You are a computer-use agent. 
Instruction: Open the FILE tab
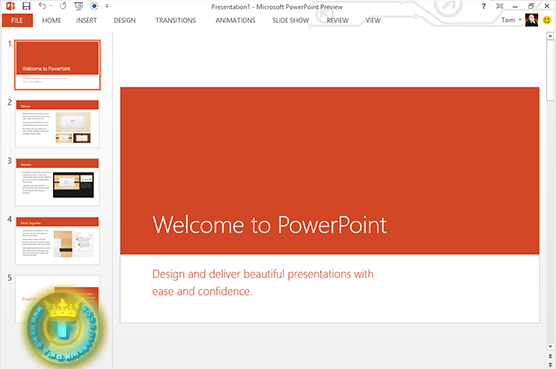tap(17, 20)
